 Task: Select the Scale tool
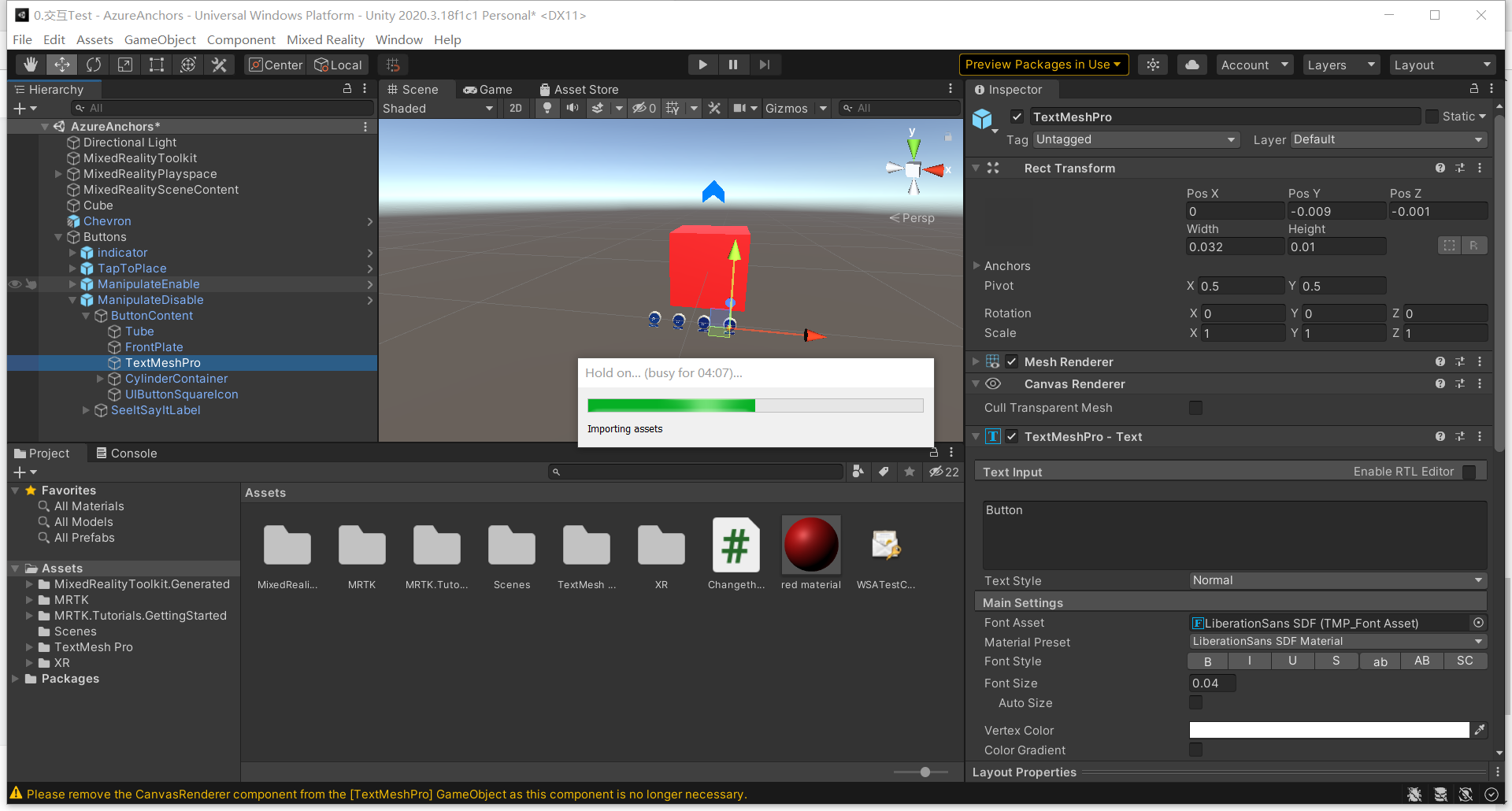point(124,65)
